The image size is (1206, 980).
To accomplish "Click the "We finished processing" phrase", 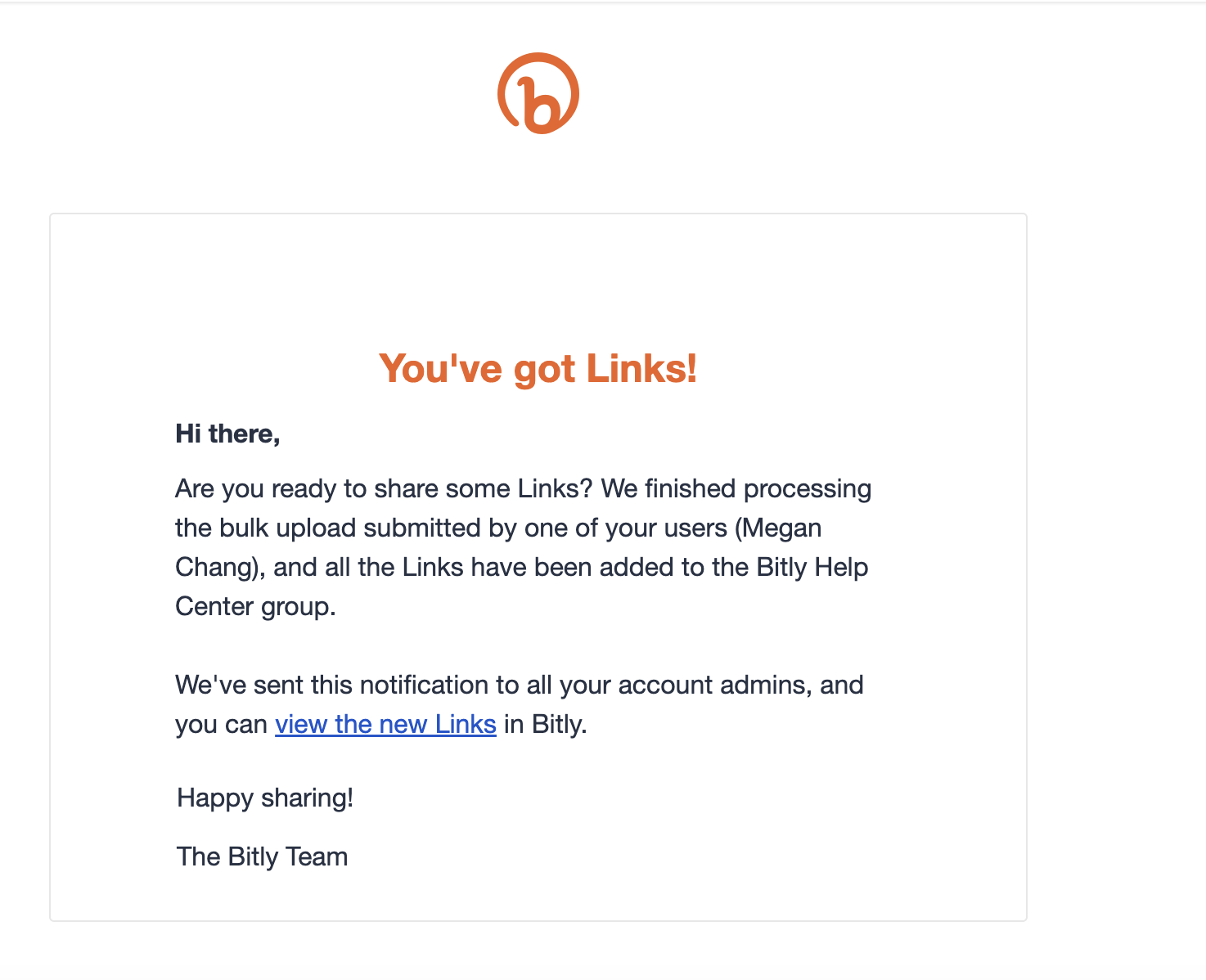I will pyautogui.click(x=736, y=489).
